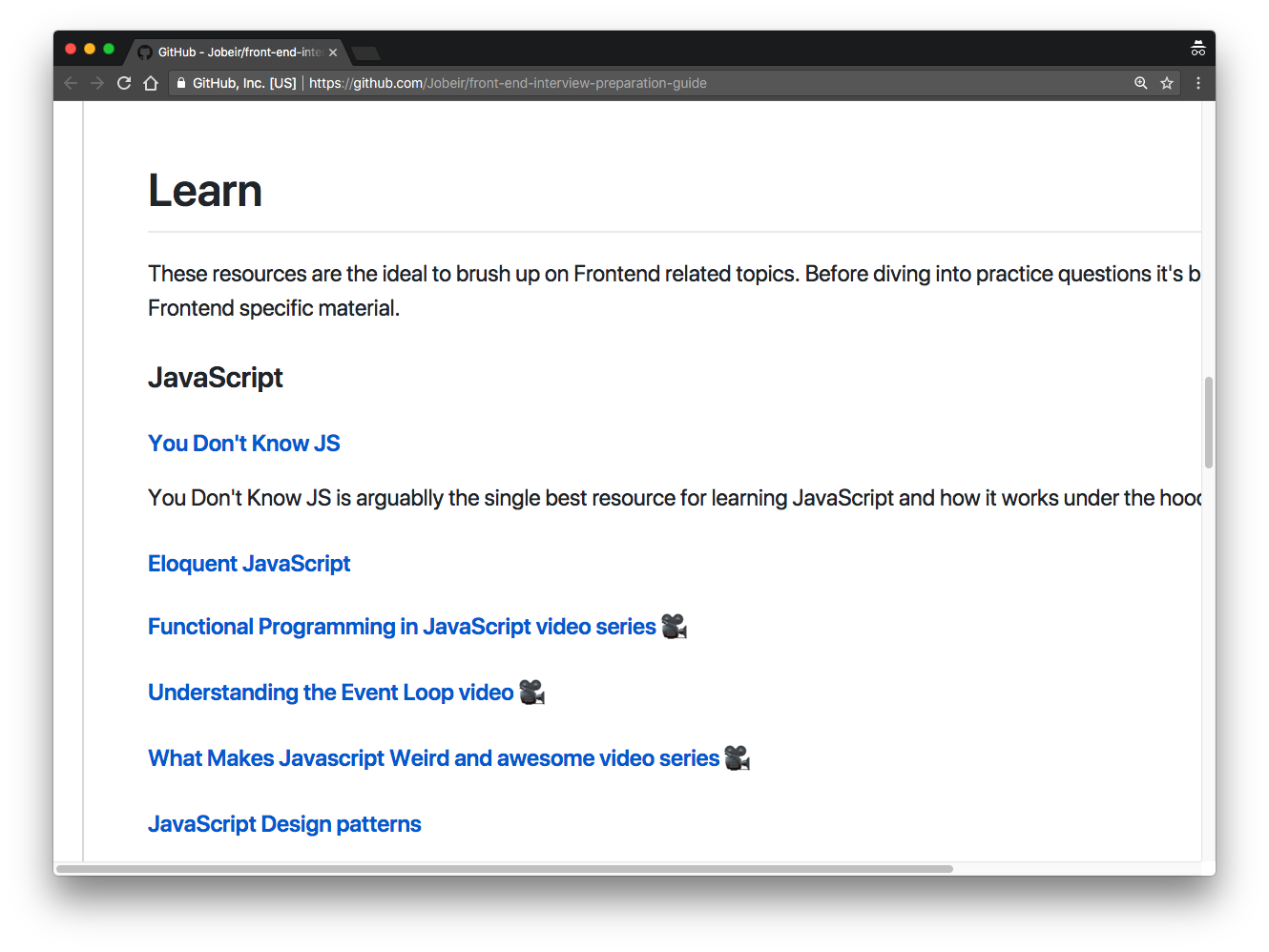Click the horizontal scrollbar thumb
Image resolution: width=1269 pixels, height=952 pixels.
click(x=505, y=869)
